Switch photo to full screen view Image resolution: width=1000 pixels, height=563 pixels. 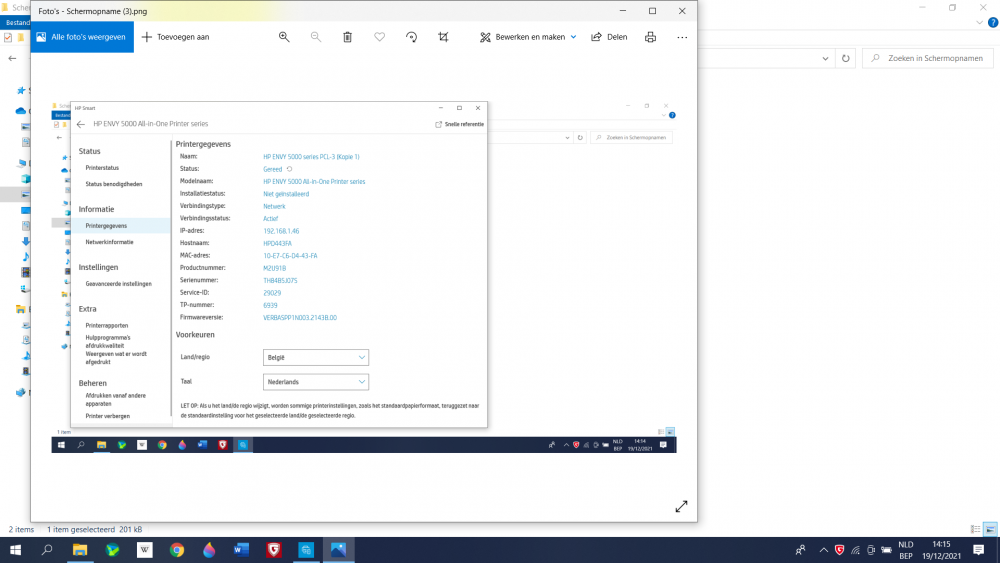point(681,506)
